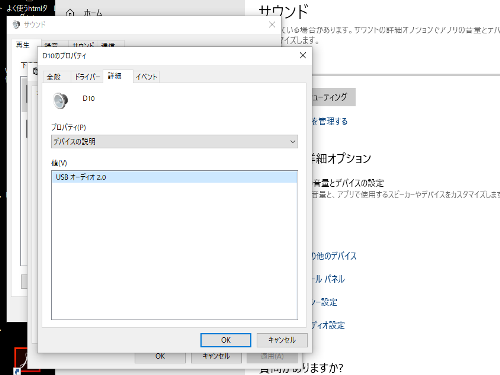Switch to the ドライバー tab
This screenshot has height=375, width=500.
(x=87, y=77)
